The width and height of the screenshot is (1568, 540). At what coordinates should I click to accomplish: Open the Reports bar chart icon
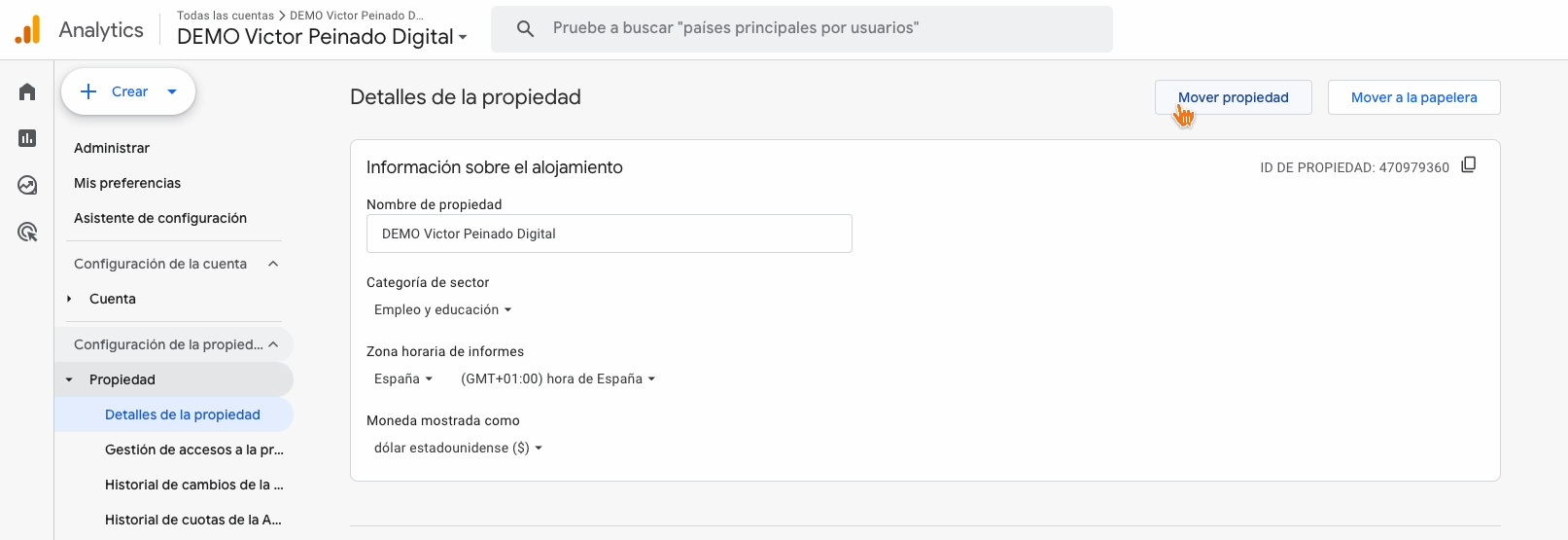(x=27, y=138)
